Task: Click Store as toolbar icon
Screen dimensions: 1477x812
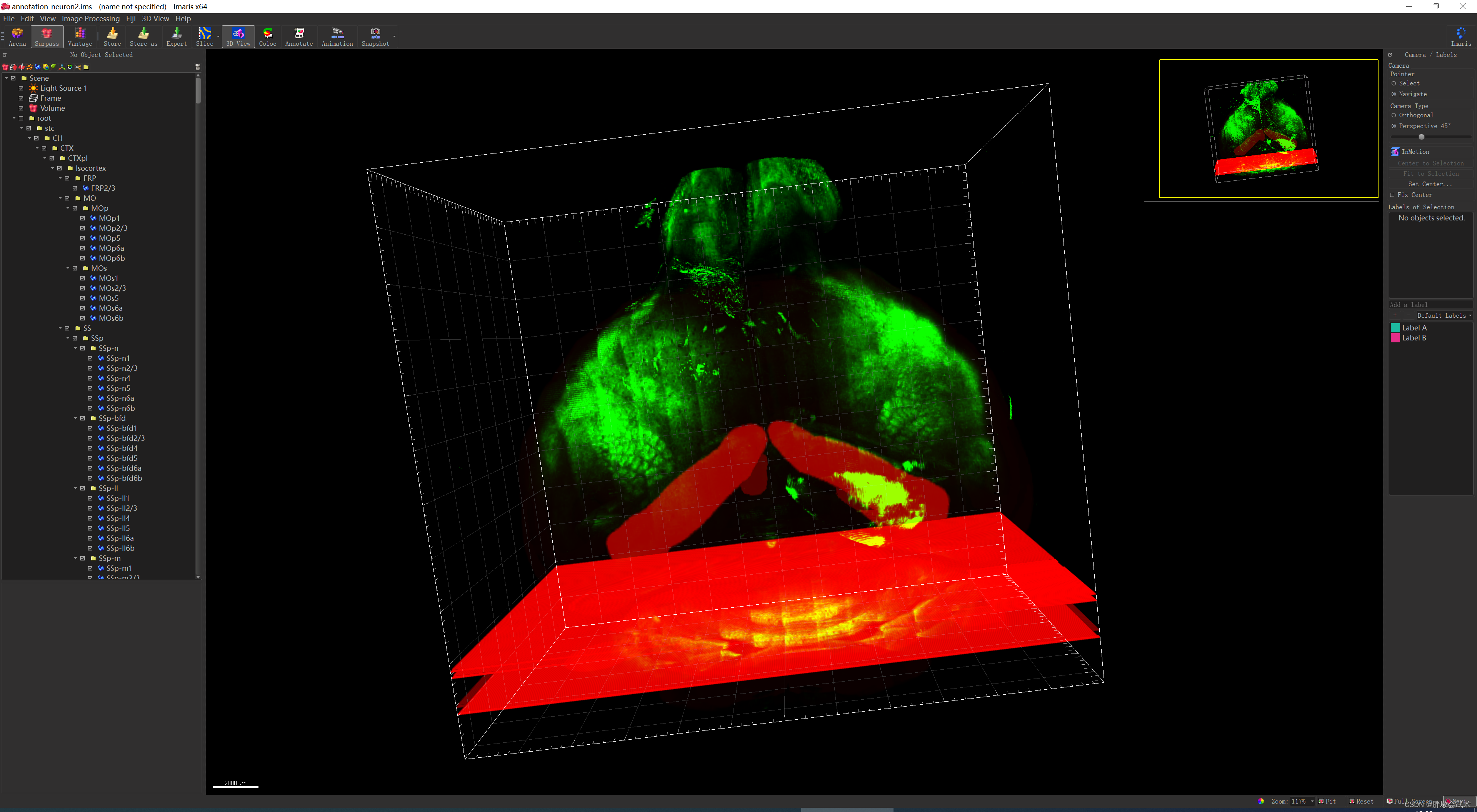Action: click(143, 37)
